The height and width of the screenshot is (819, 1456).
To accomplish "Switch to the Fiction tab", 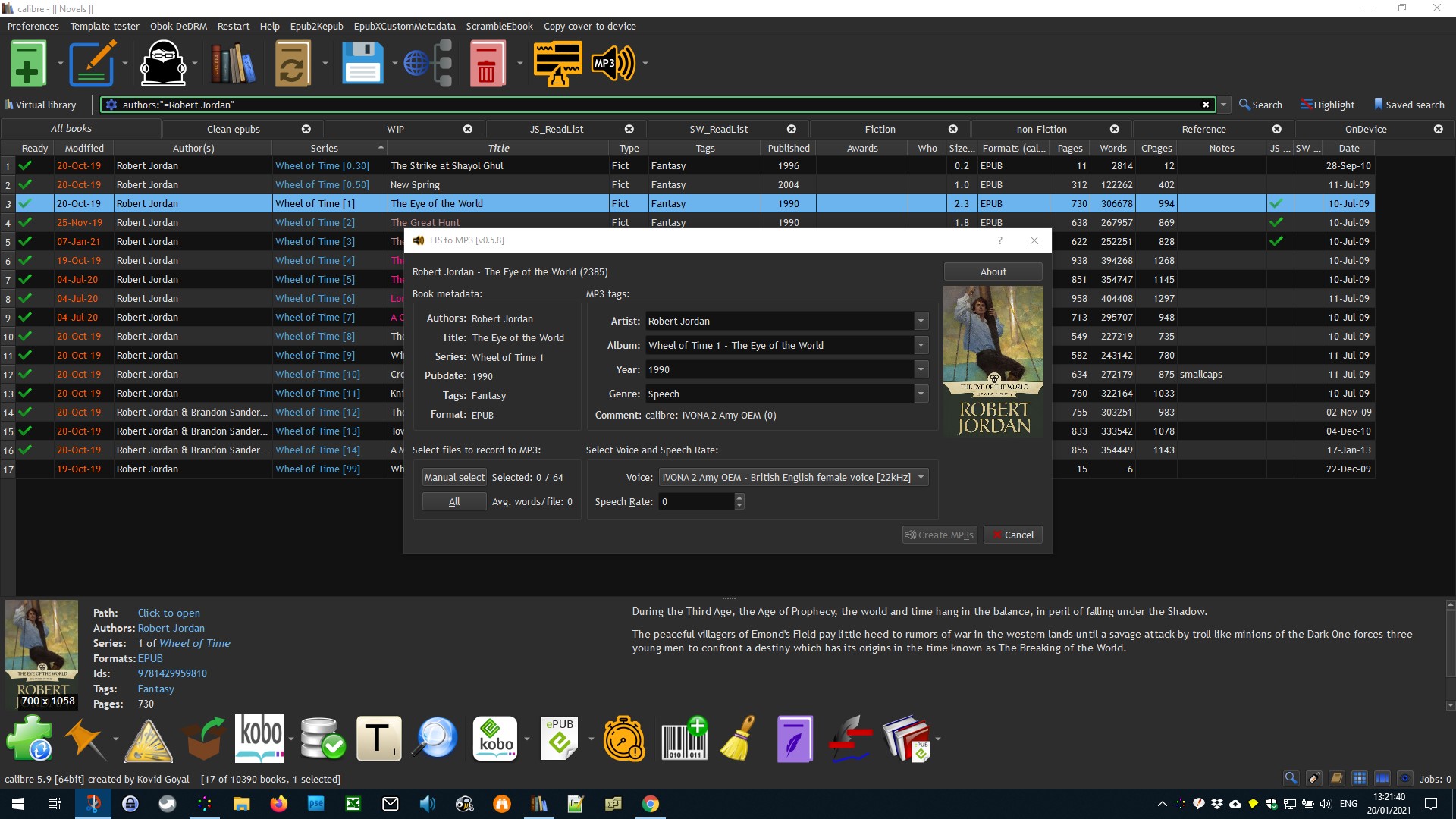I will 880,129.
